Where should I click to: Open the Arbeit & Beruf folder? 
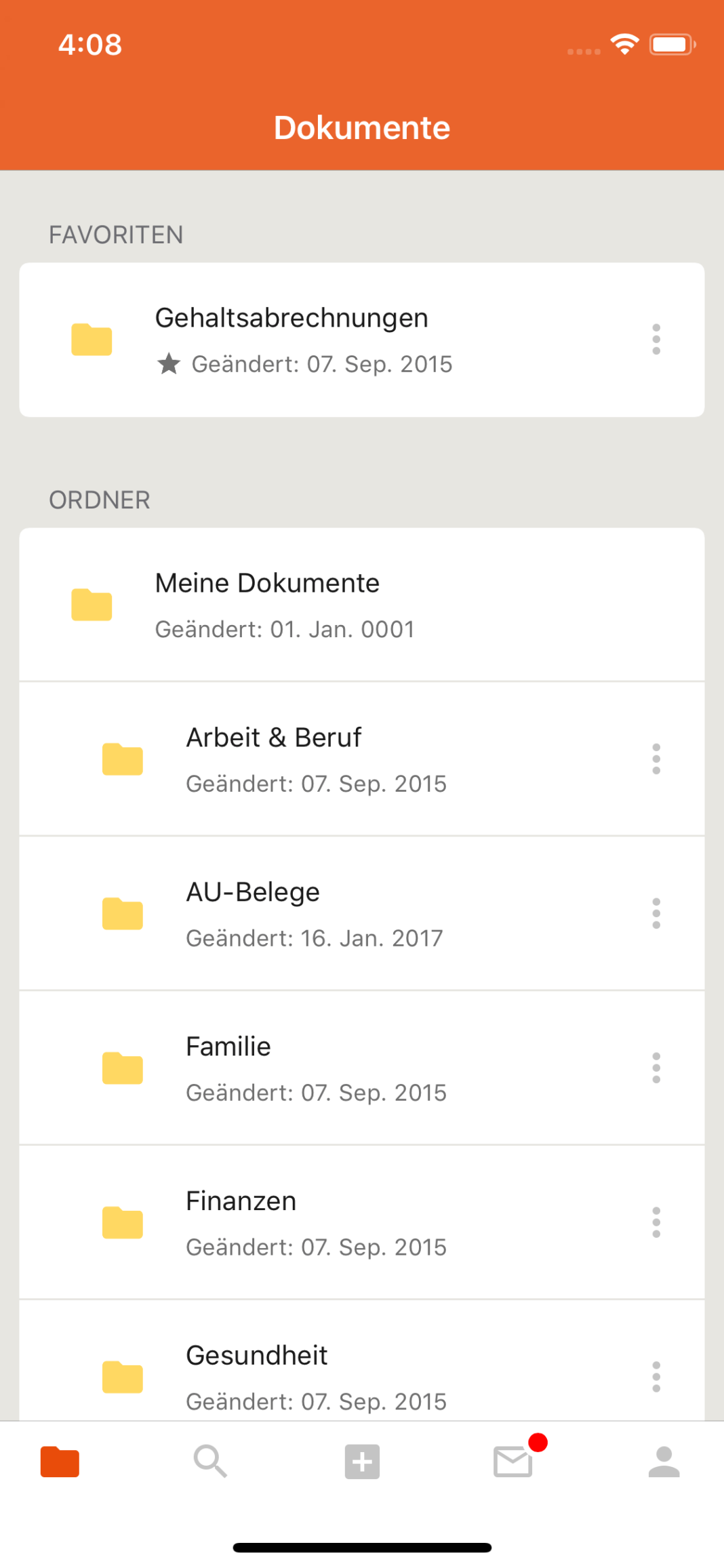(274, 738)
